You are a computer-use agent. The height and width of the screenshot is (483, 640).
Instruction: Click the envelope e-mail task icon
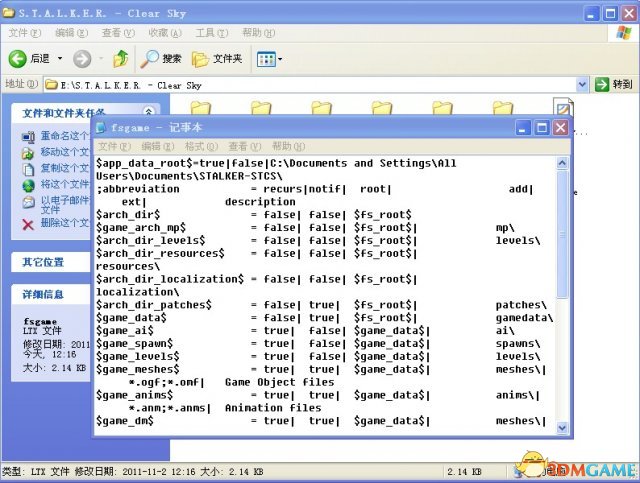[x=28, y=202]
